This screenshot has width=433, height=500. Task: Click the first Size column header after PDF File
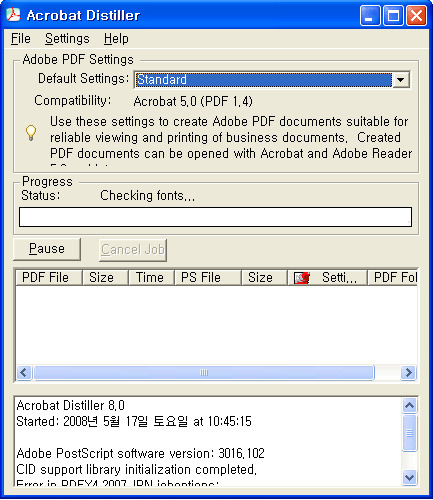point(105,277)
